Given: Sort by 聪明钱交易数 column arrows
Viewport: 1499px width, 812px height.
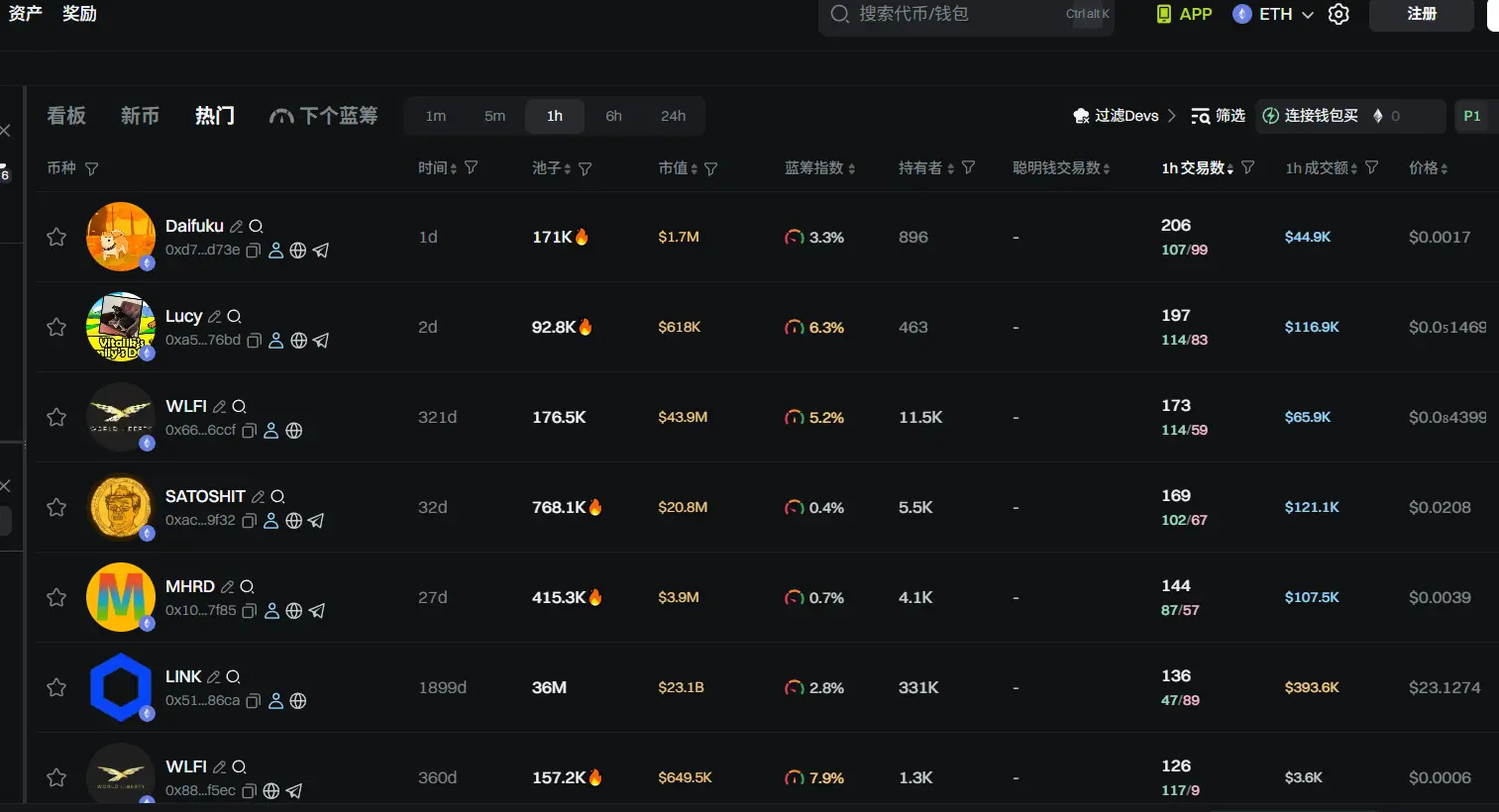Looking at the screenshot, I should tap(1106, 169).
